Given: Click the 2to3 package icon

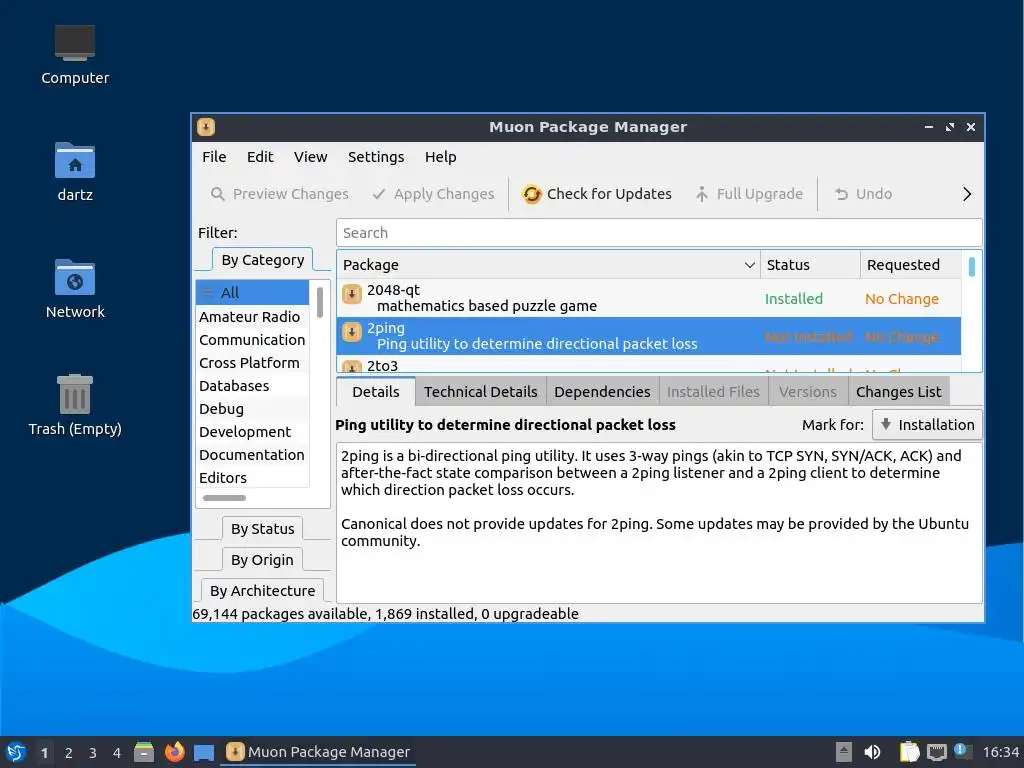Looking at the screenshot, I should click(x=352, y=366).
